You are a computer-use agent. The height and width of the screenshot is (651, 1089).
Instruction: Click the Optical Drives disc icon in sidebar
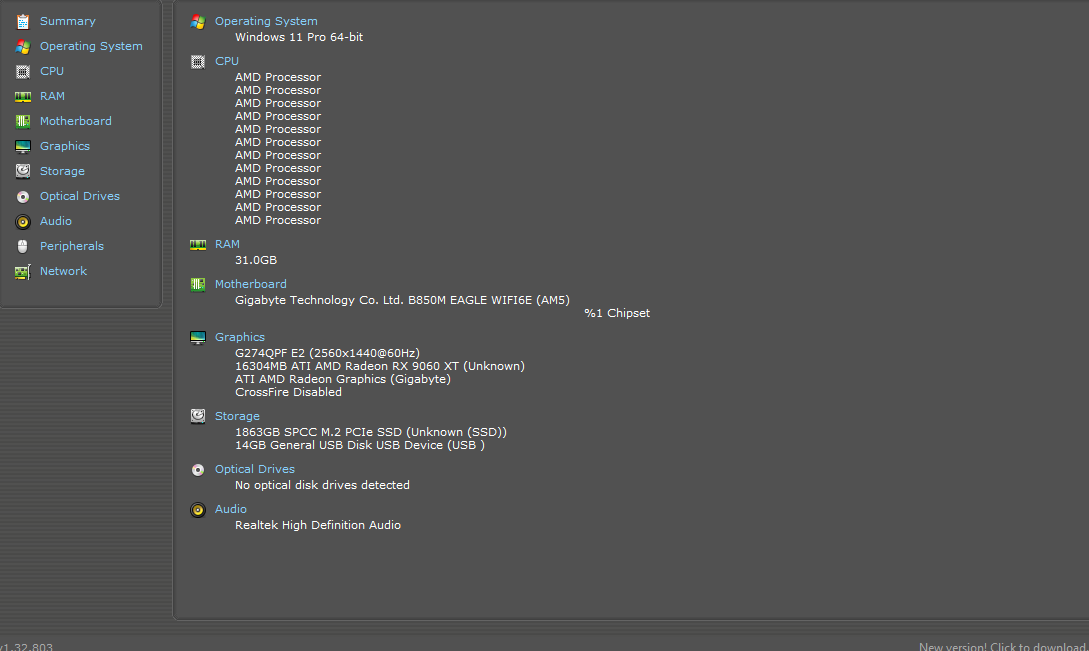[23, 197]
